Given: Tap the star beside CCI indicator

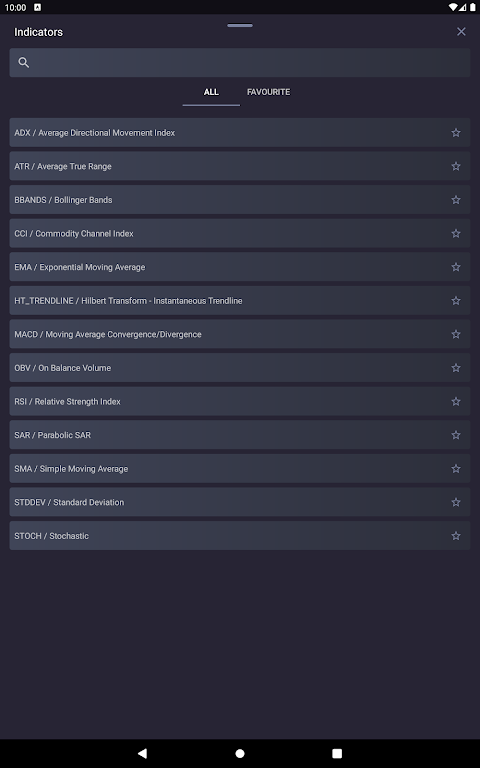Looking at the screenshot, I should coord(456,233).
